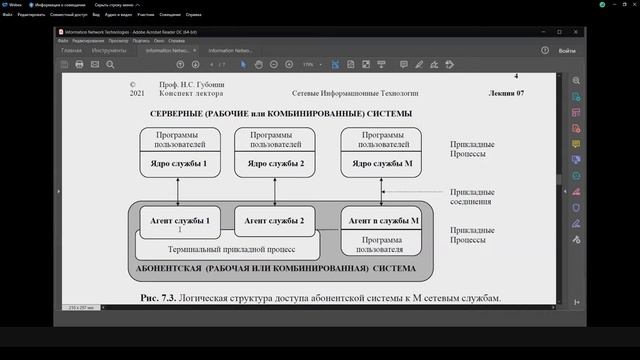
Task: Click Информация о совещании in Webex
Action: [58, 5]
